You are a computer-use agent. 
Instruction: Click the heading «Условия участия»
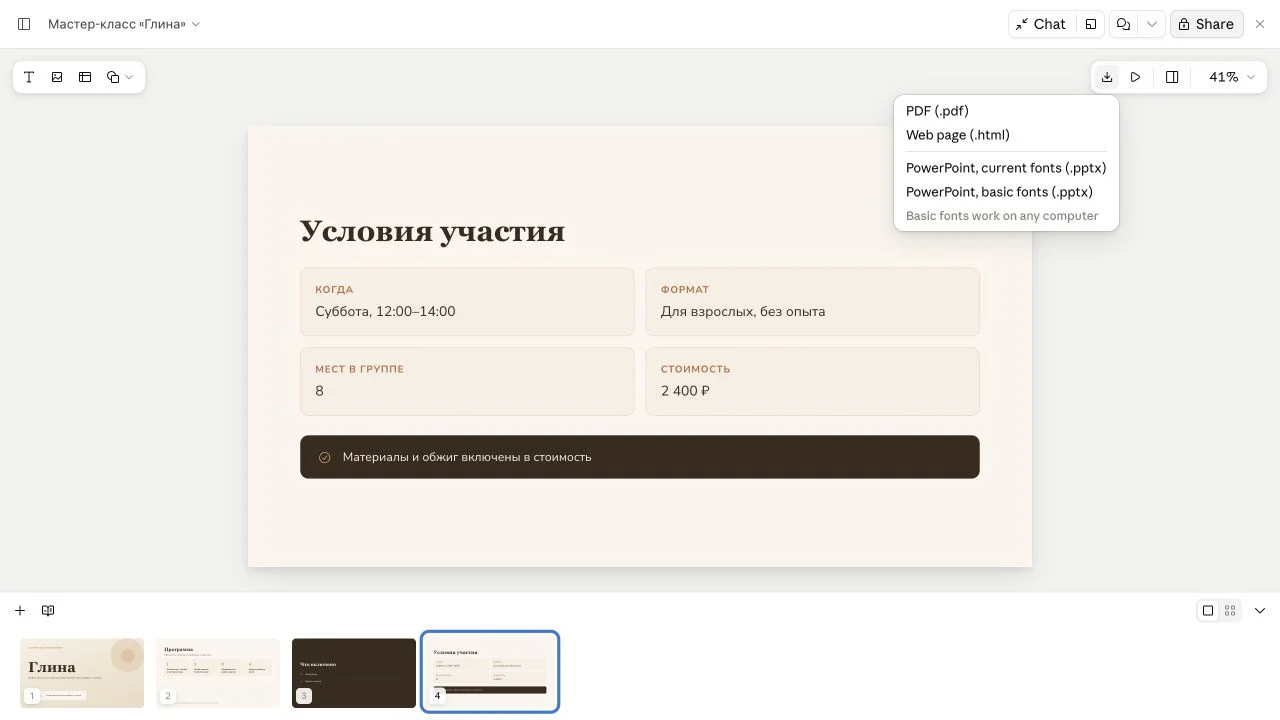432,231
